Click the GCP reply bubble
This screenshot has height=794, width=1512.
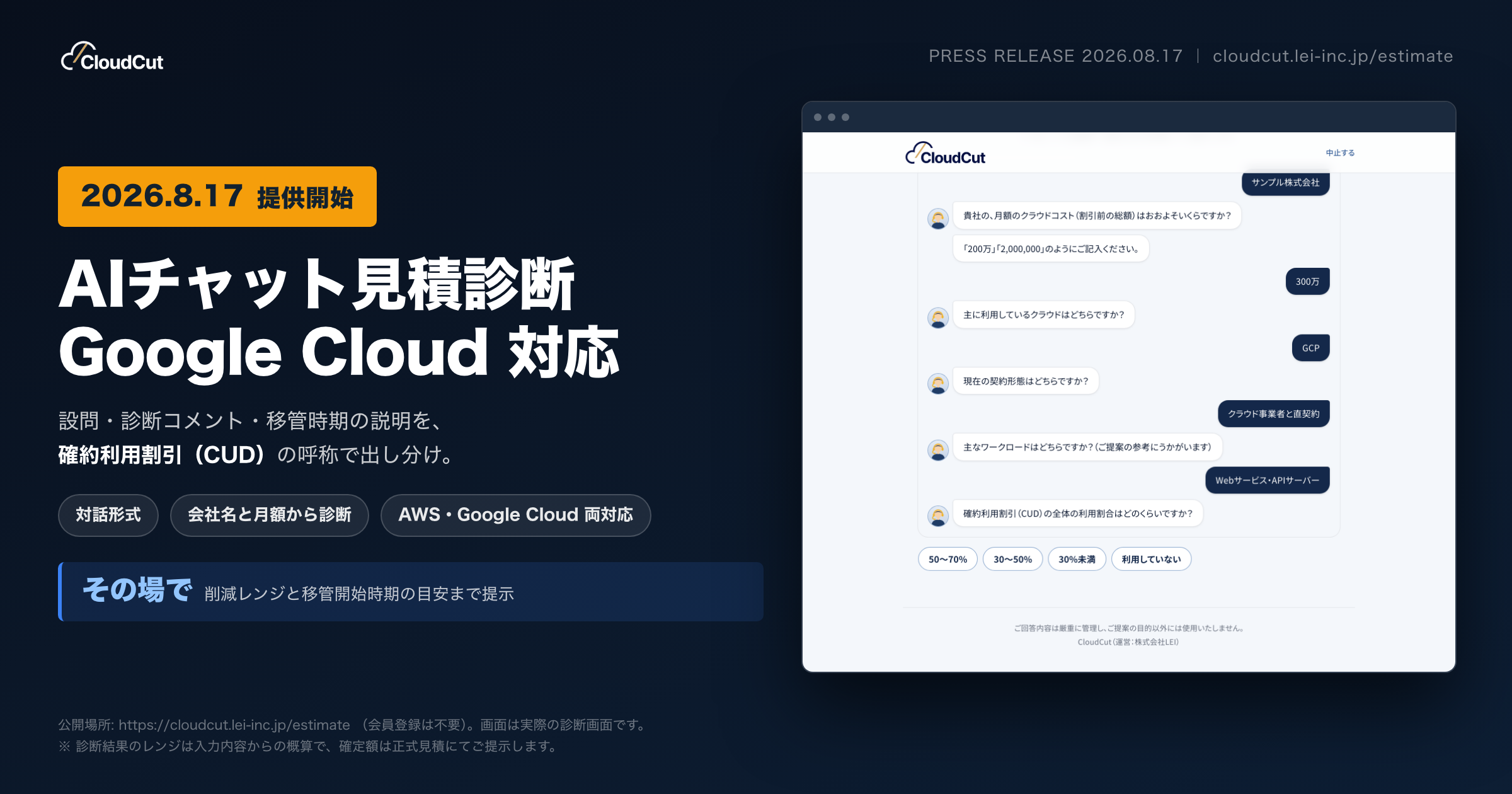1310,348
